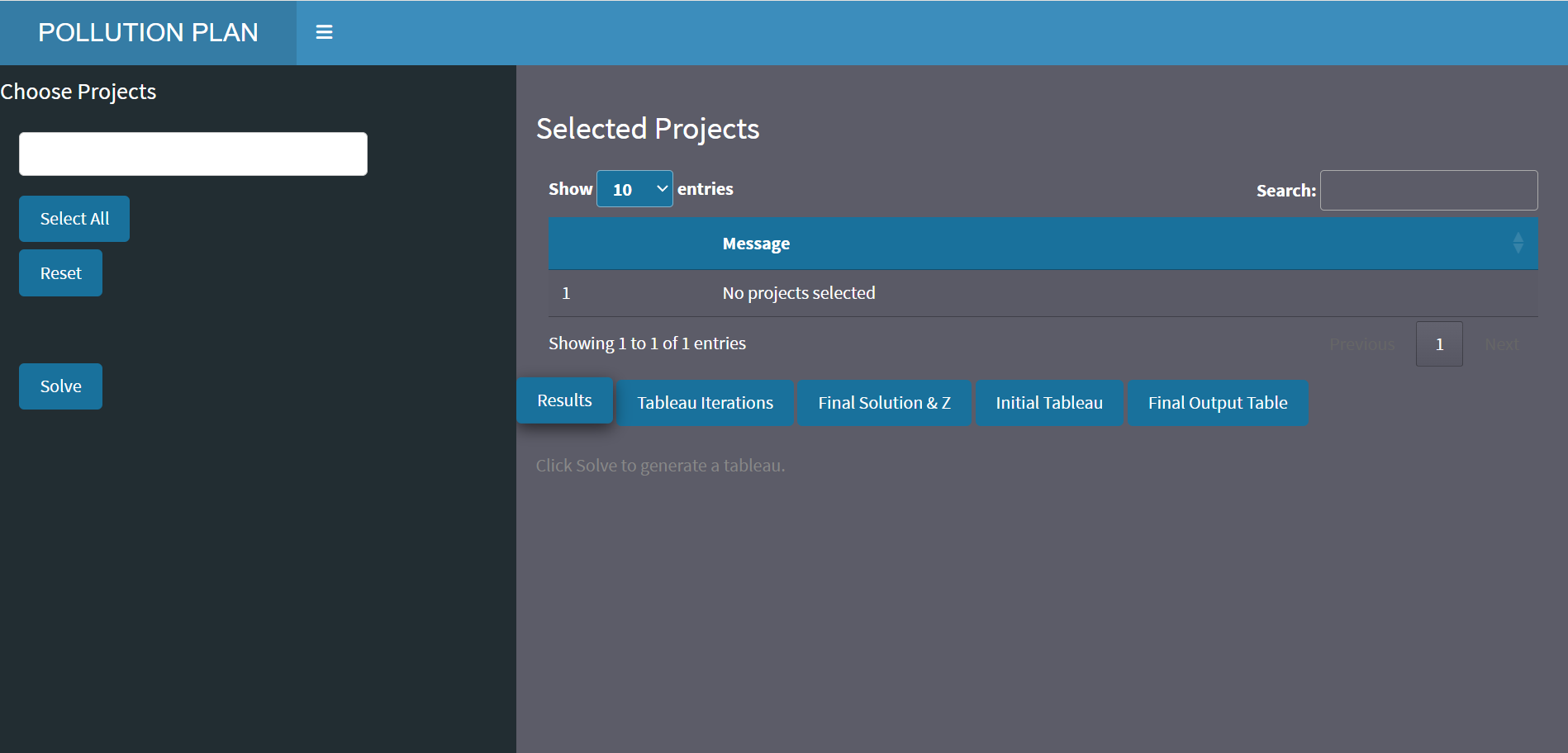Click the Next pagination control
The image size is (1568, 753).
pyautogui.click(x=1501, y=343)
